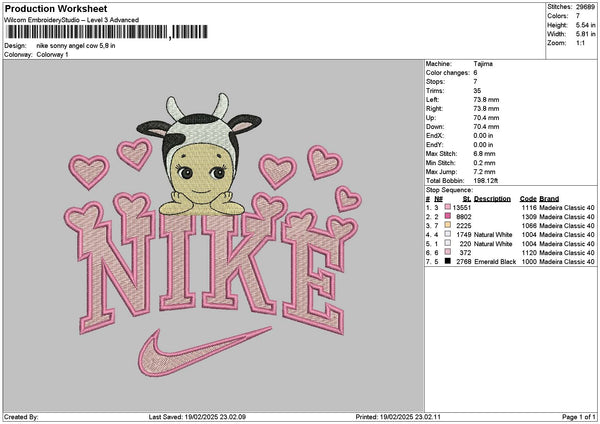Click the Emerald Black color swatch
Screen dimensions: 600x424
click(447, 261)
